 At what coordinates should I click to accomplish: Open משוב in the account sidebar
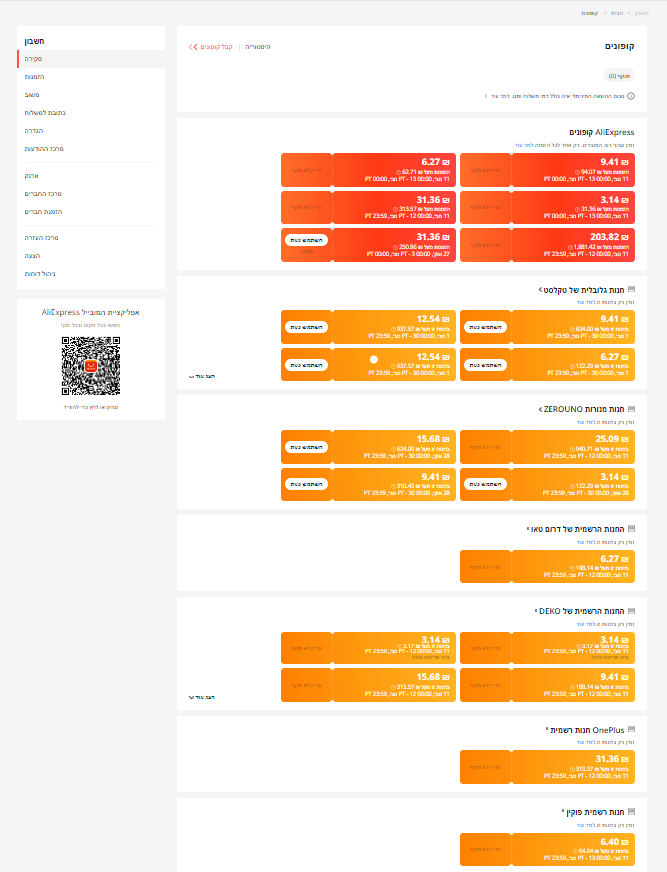click(32, 95)
